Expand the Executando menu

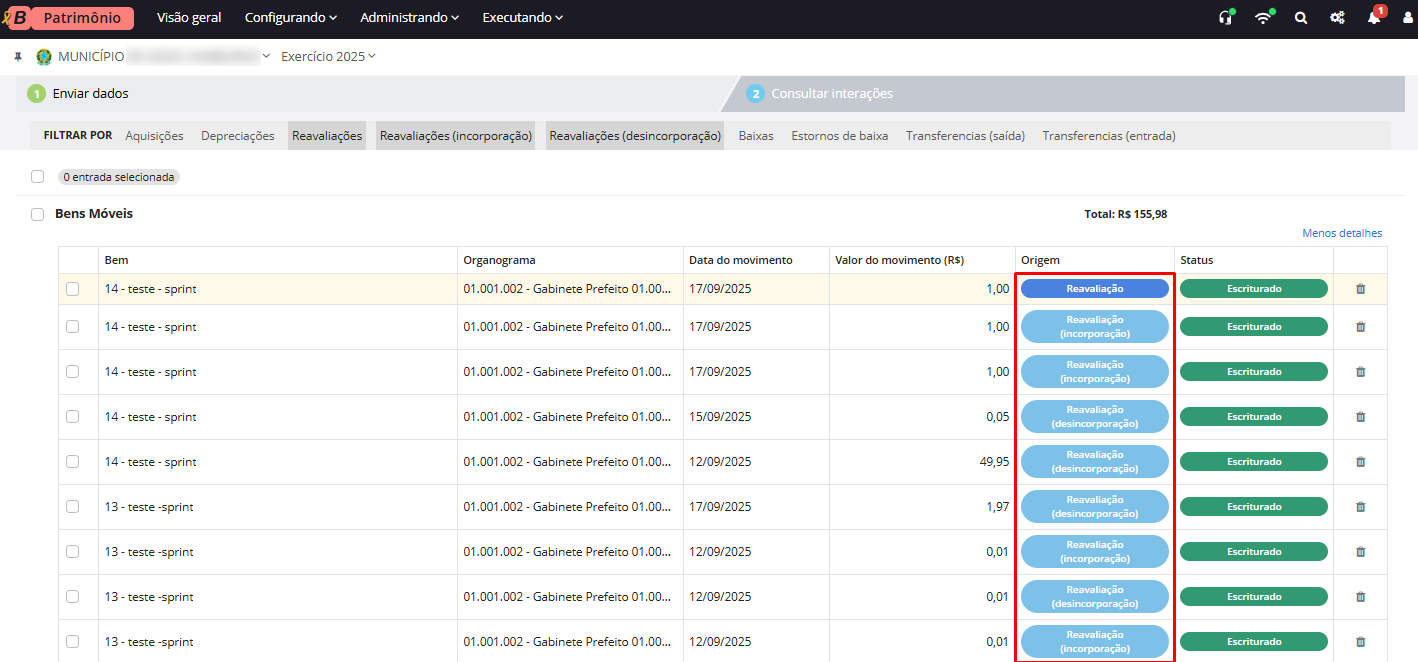(522, 18)
